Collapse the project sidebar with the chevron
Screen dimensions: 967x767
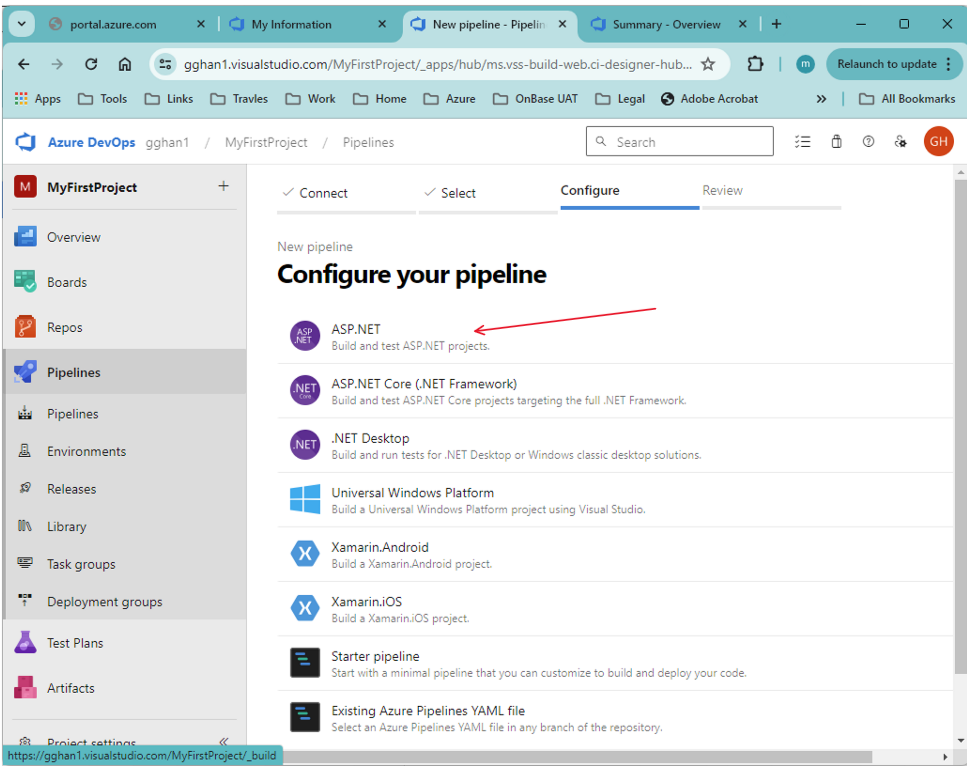tap(226, 742)
